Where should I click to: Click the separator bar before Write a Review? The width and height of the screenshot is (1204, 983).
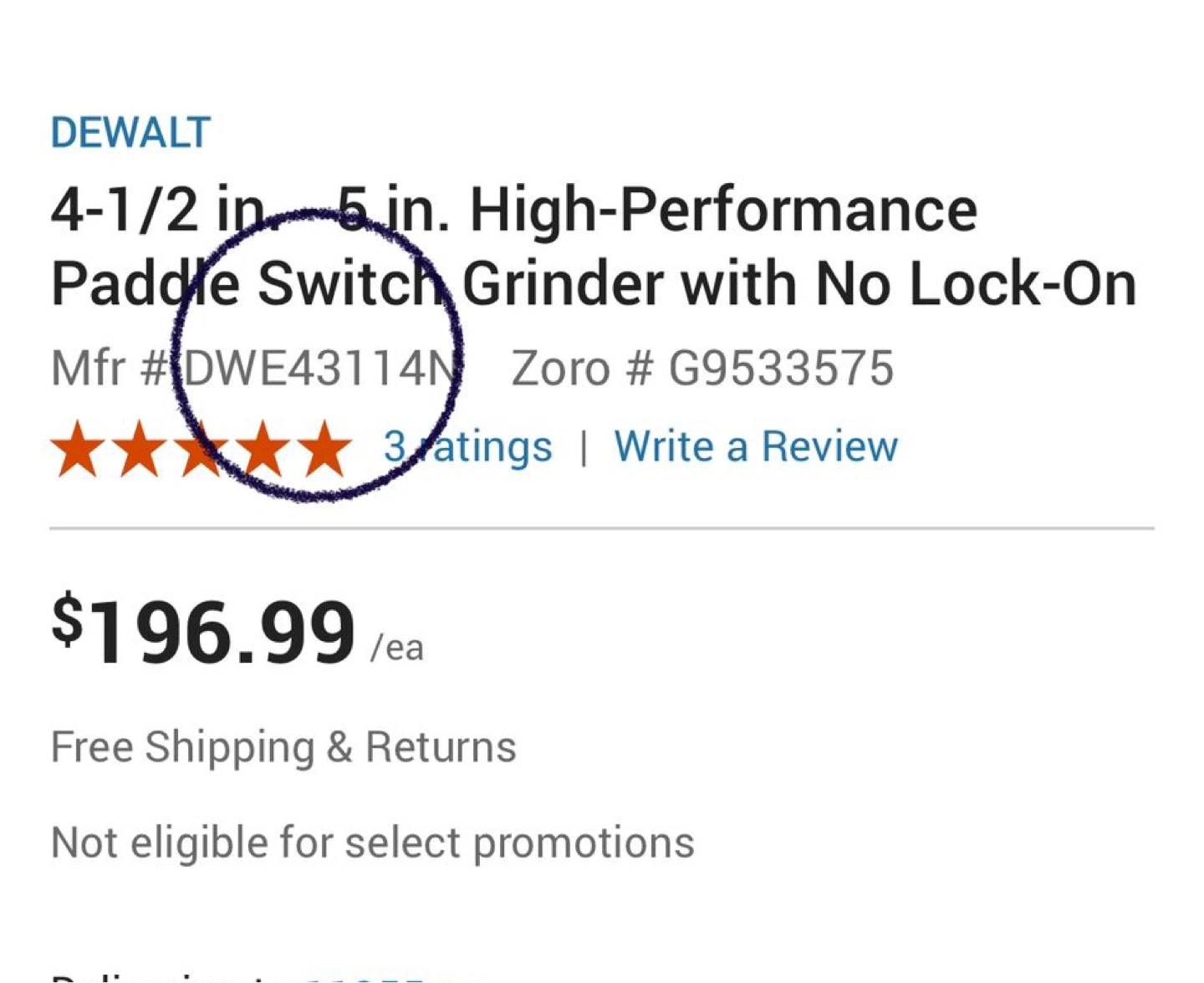[584, 447]
